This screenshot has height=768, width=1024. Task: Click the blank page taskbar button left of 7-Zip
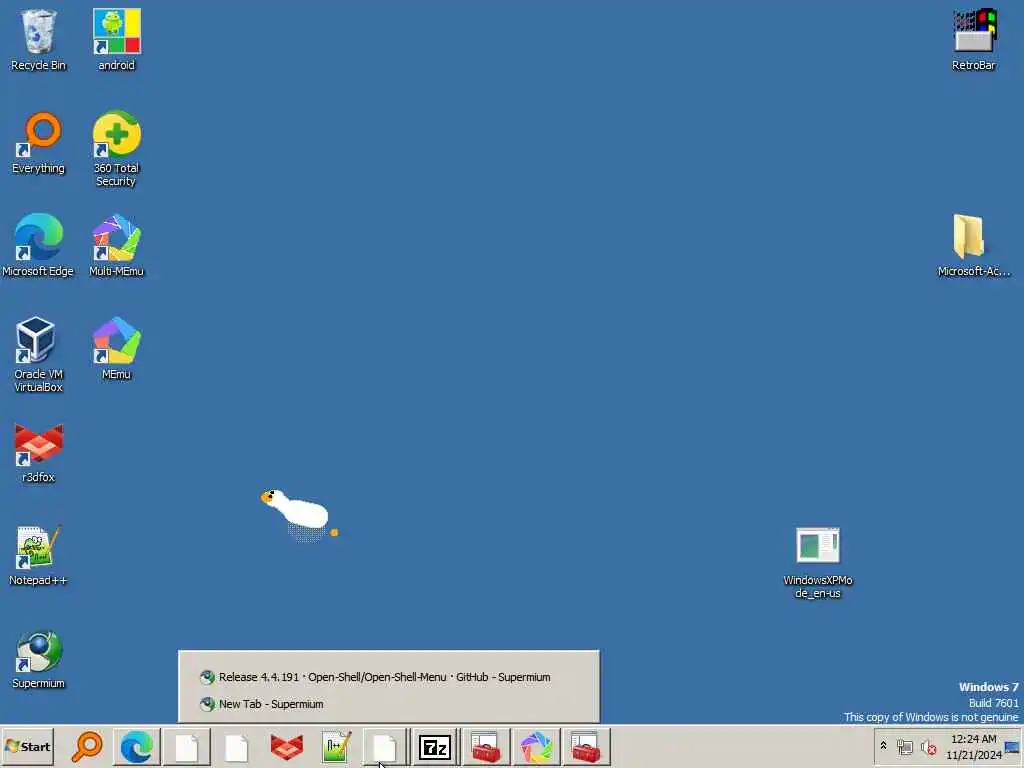(385, 746)
